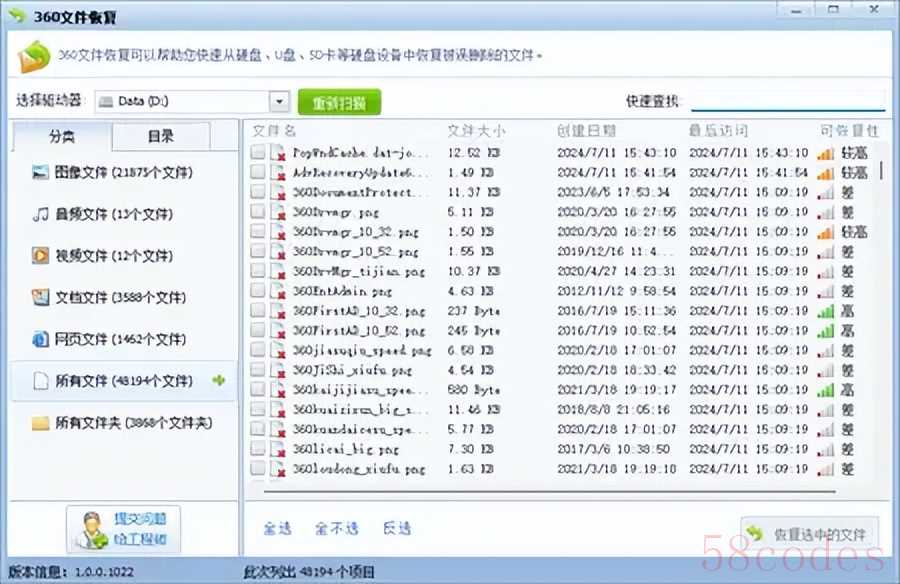Select the 360EntAdmin.png file name

(x=342, y=291)
